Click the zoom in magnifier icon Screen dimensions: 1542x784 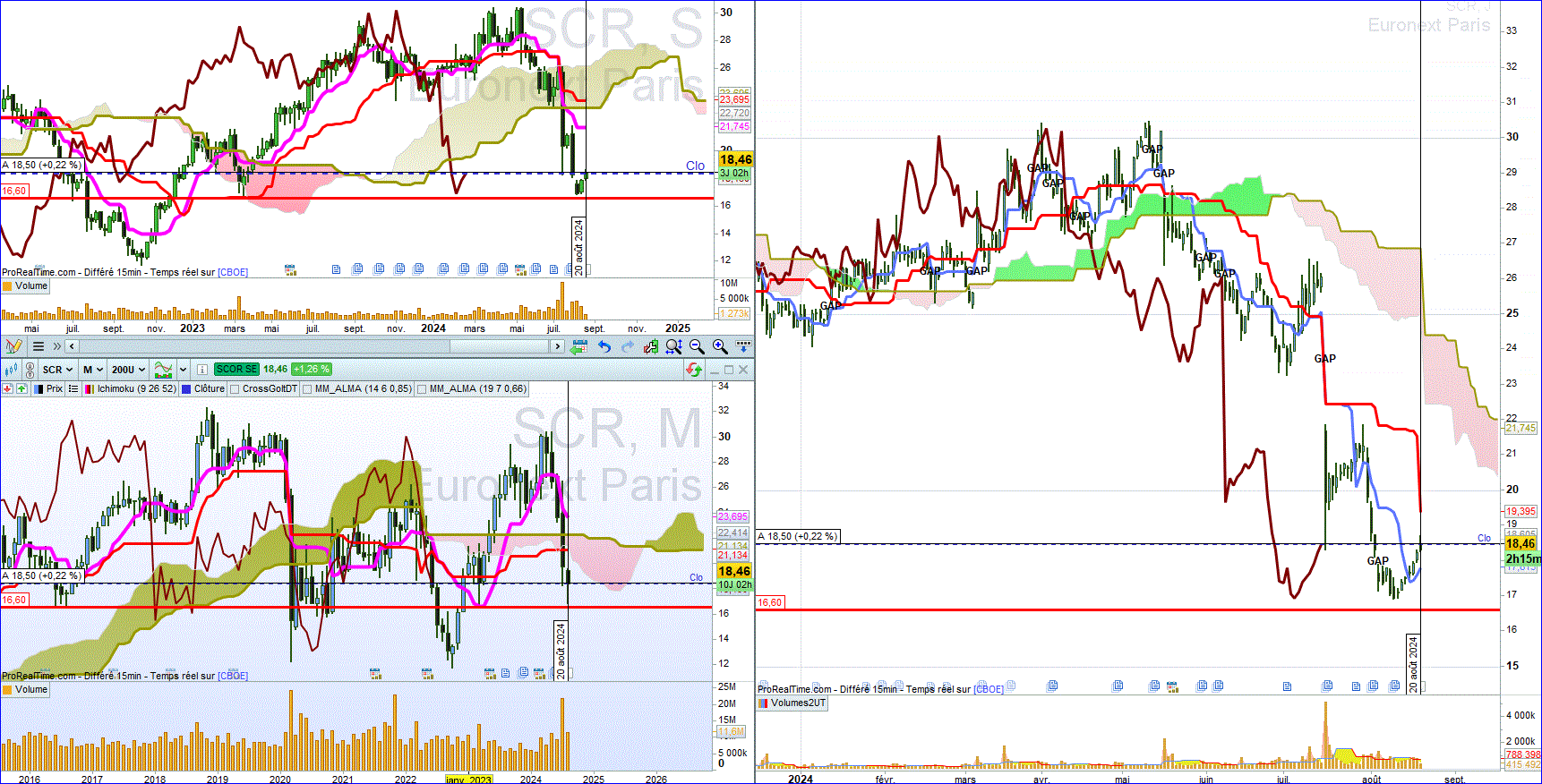point(720,346)
